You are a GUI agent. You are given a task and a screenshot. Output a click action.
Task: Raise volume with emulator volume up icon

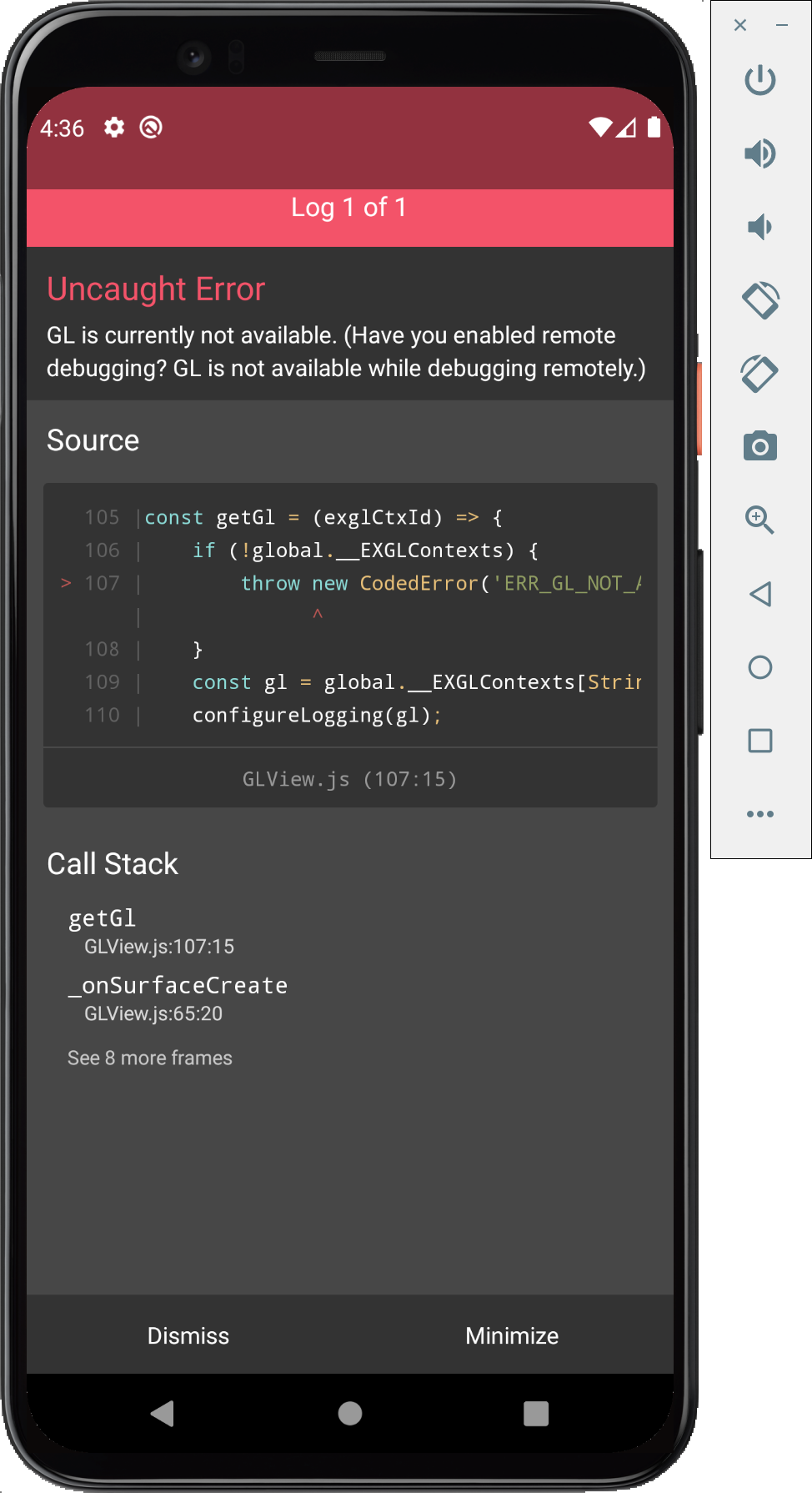click(x=760, y=153)
